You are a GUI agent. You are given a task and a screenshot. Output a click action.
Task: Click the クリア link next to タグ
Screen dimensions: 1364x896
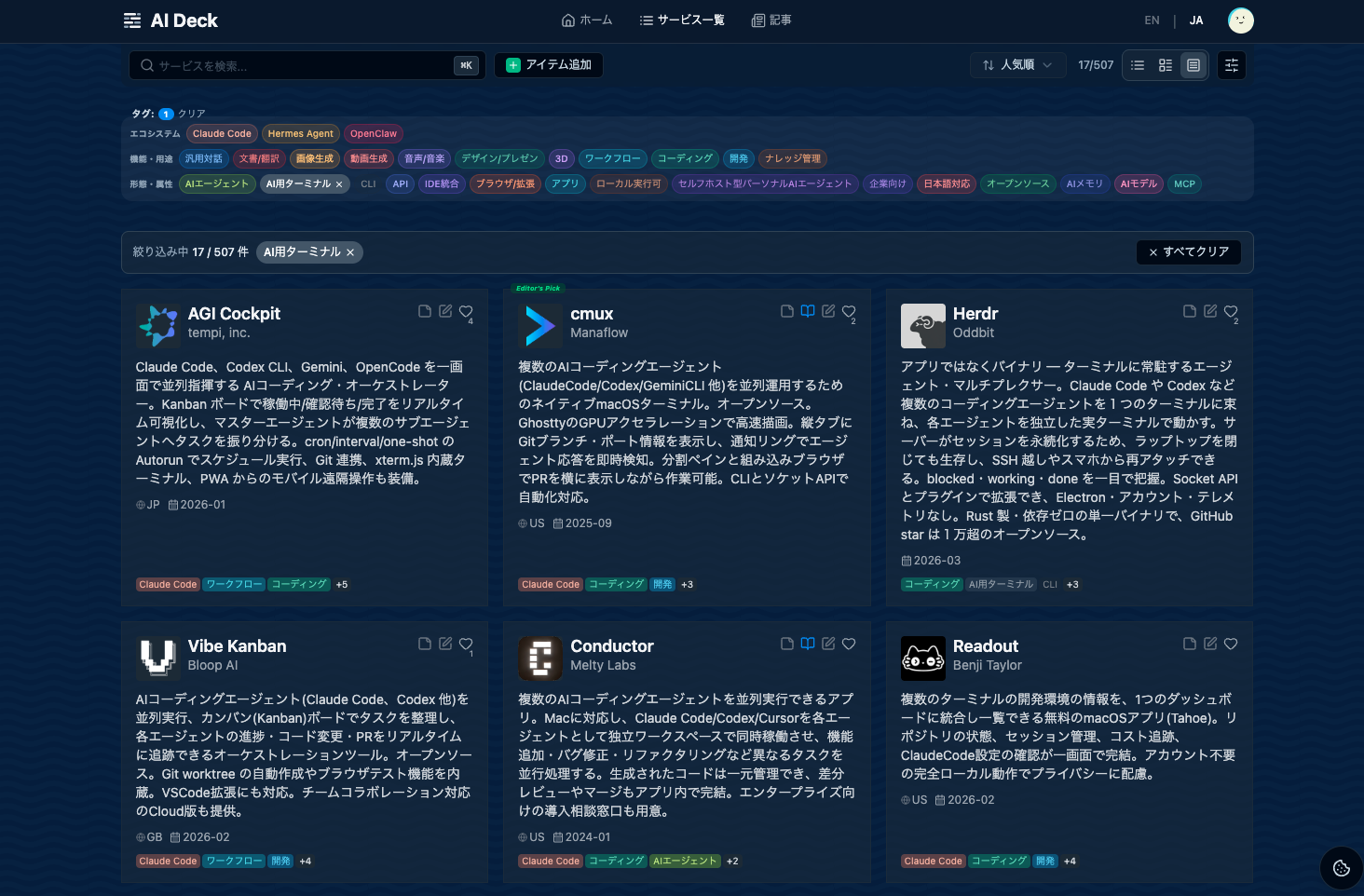pos(192,114)
